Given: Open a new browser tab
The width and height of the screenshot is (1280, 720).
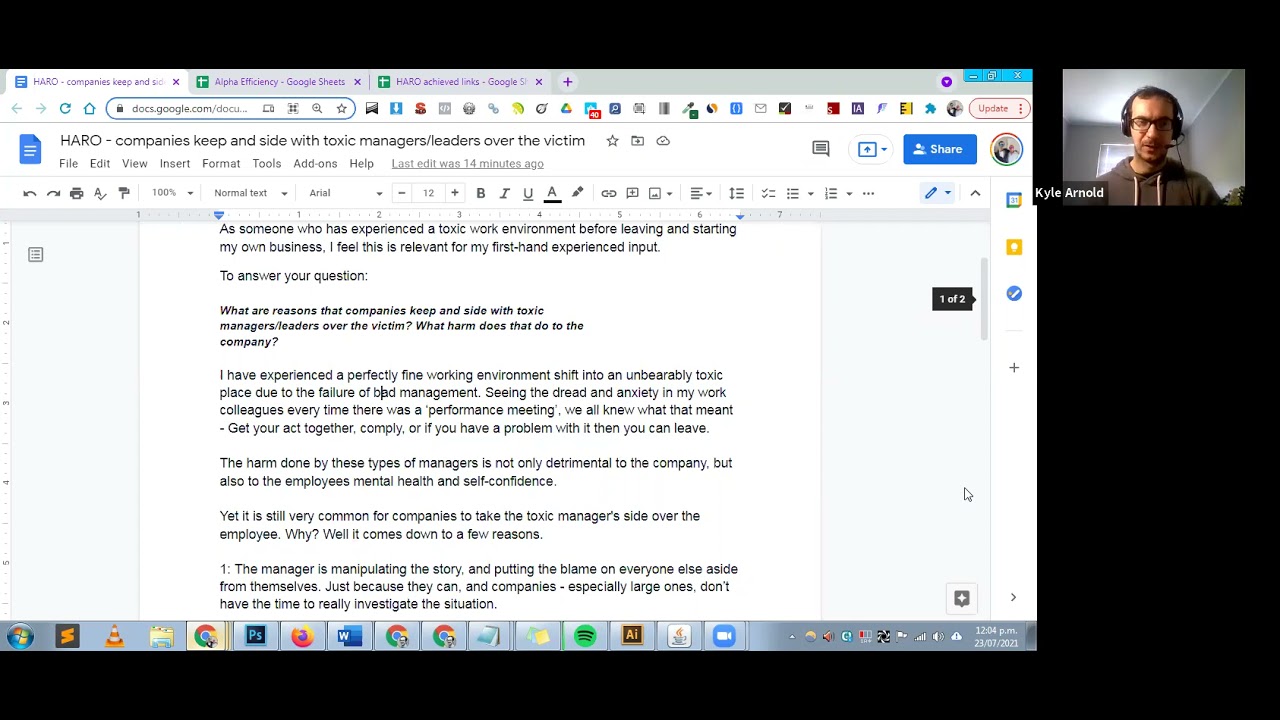Looking at the screenshot, I should 567,82.
